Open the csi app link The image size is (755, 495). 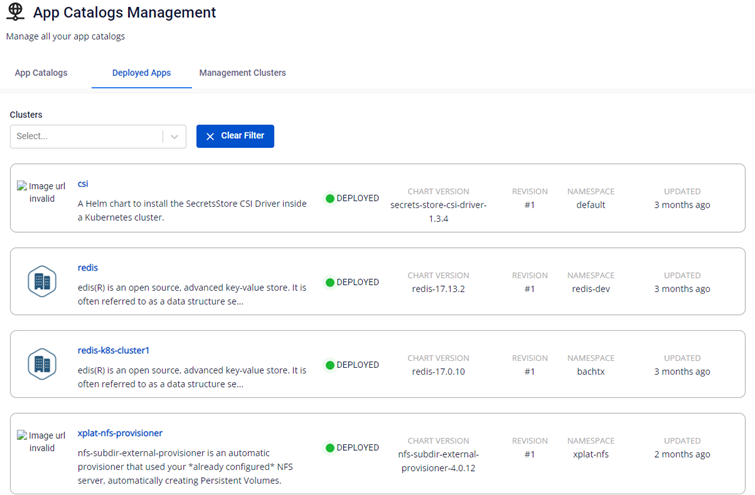(83, 184)
